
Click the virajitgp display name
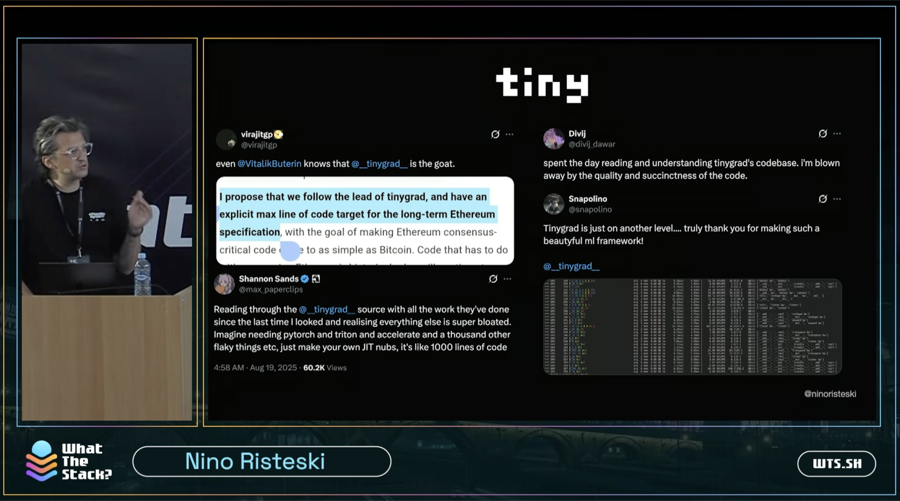[x=257, y=134]
